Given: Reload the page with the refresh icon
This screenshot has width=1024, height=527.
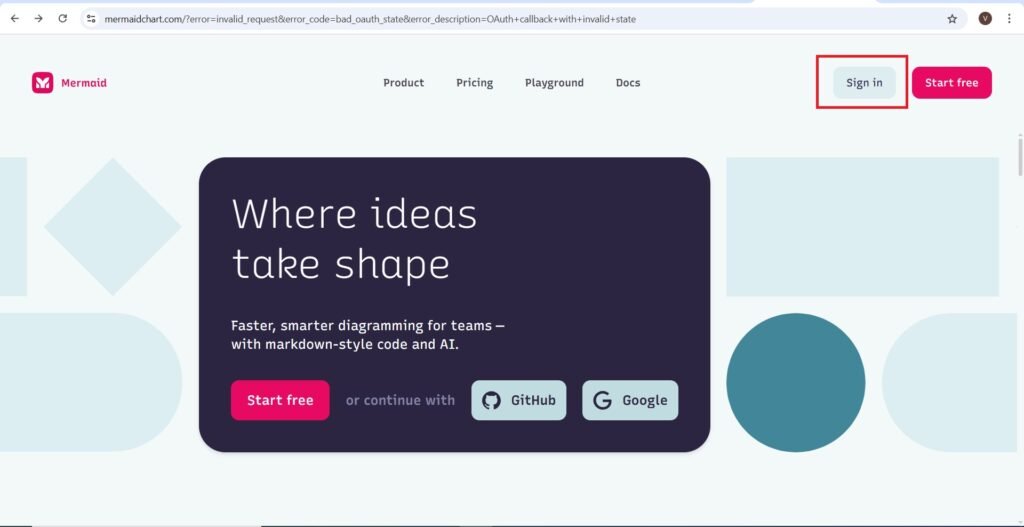Looking at the screenshot, I should click(x=63, y=18).
